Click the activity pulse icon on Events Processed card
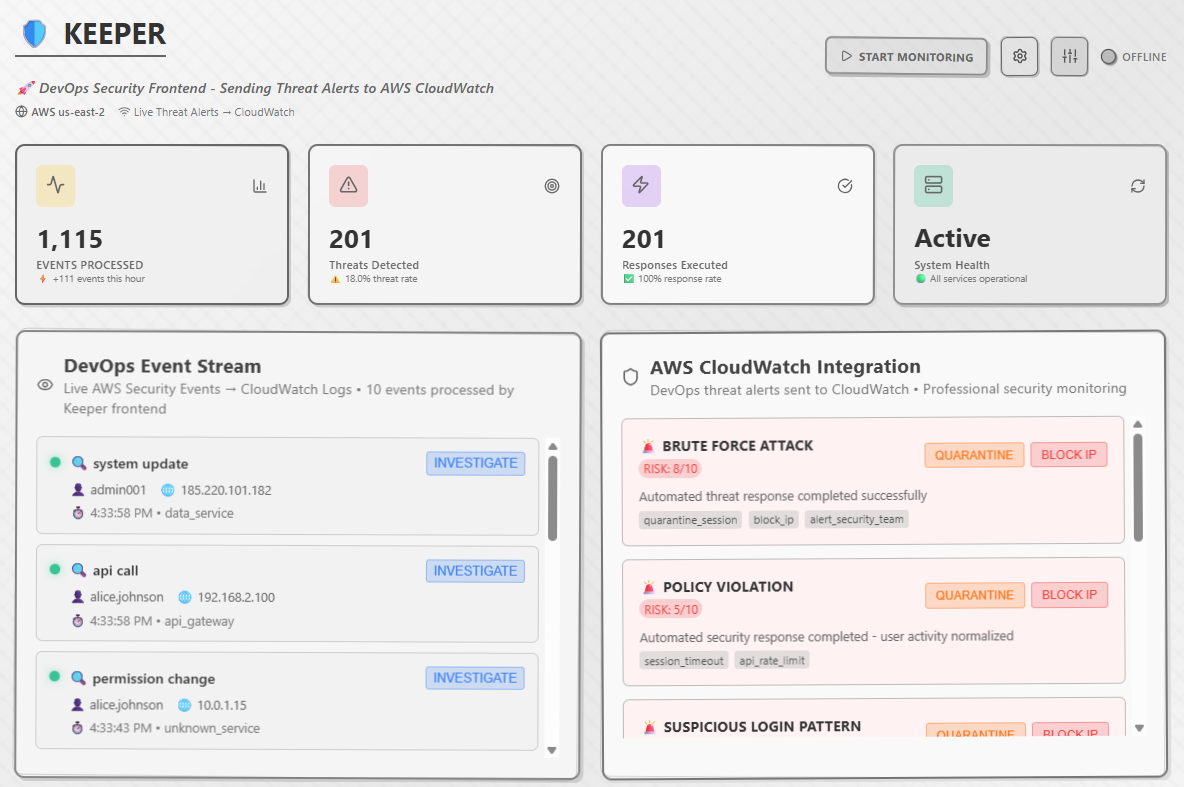 coord(56,186)
